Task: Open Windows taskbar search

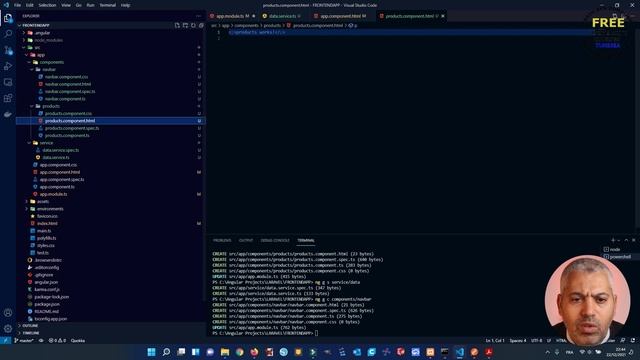Action: pos(166,352)
